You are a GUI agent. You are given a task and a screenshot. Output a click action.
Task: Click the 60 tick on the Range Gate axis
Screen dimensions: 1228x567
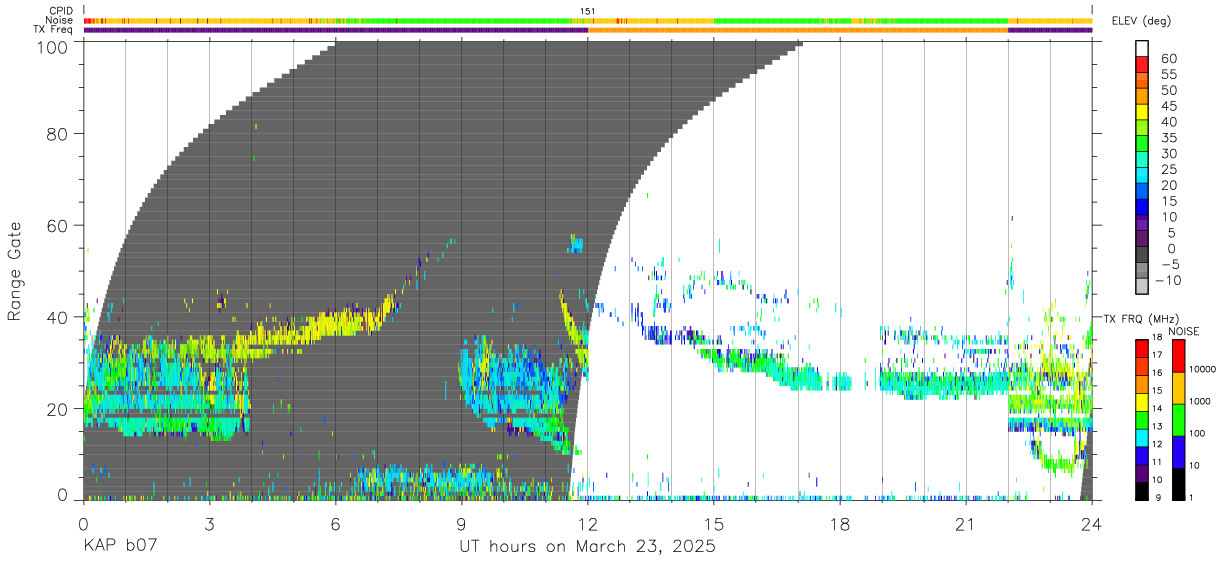58,225
